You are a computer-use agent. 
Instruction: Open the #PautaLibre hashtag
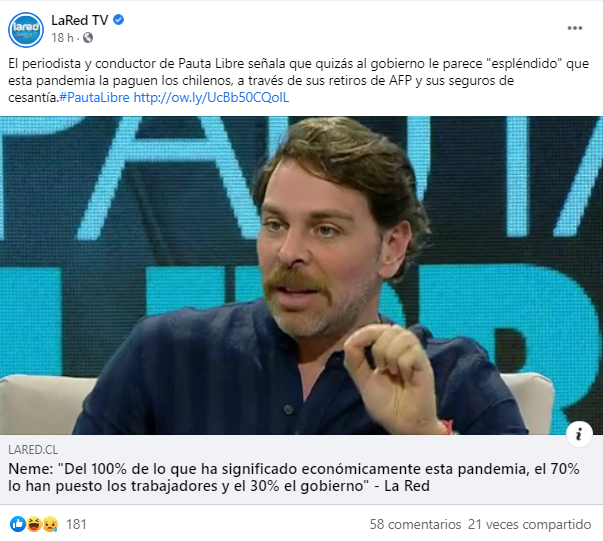(x=94, y=98)
